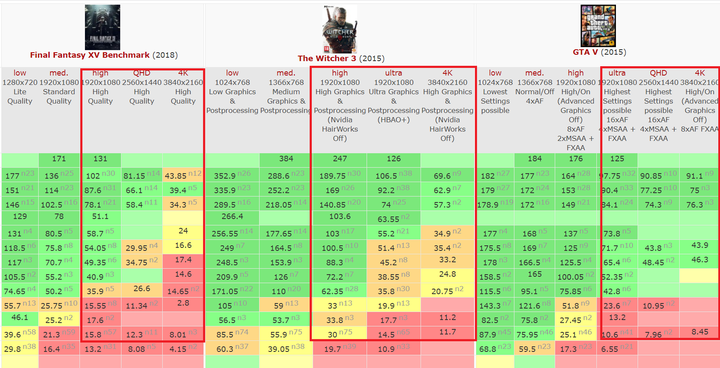Image resolution: width=720 pixels, height=368 pixels.
Task: Click the cell showing 176
Action: [576, 159]
